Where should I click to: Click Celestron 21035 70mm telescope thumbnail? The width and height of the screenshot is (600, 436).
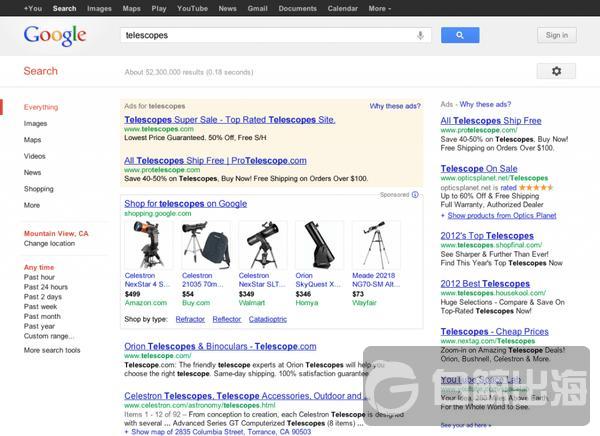(x=206, y=245)
